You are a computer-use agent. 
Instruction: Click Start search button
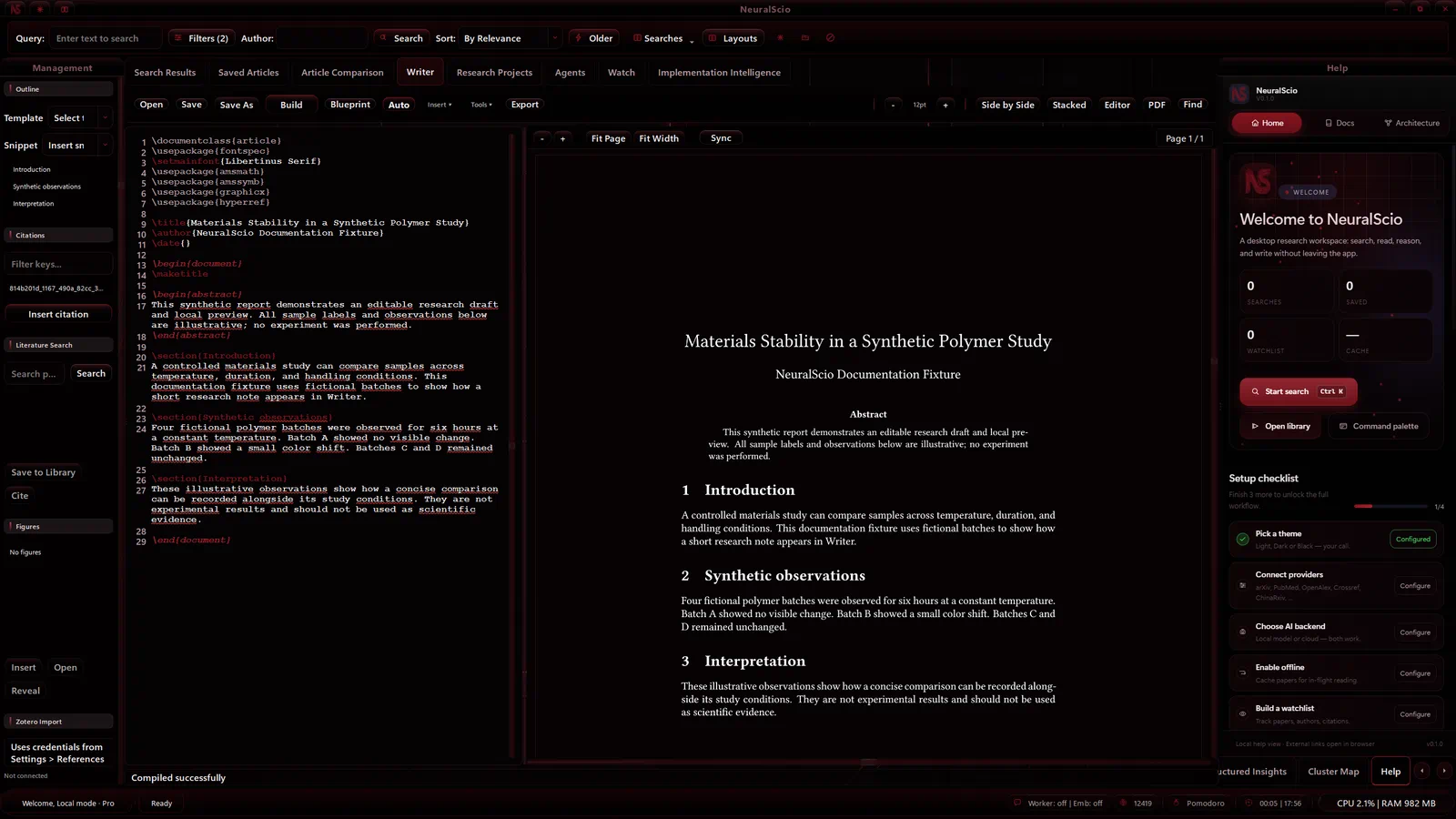[1299, 391]
